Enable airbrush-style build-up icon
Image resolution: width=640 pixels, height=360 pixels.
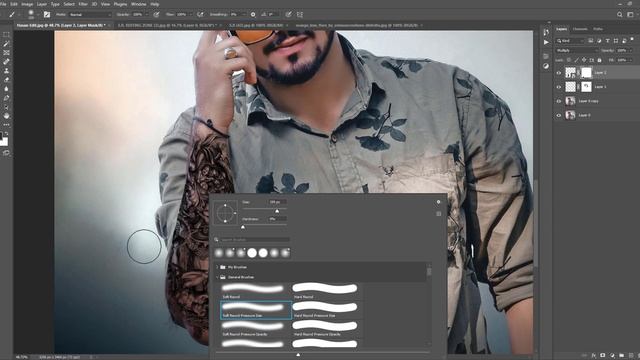(200, 14)
